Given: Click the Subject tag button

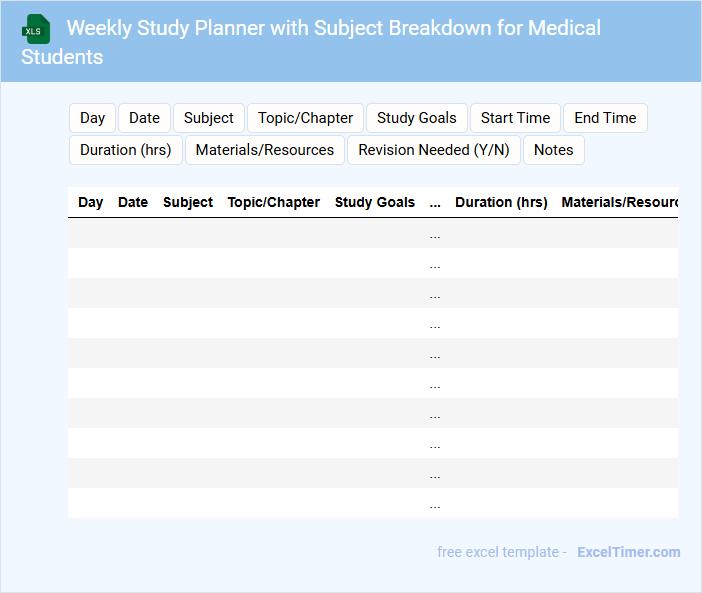Looking at the screenshot, I should 208,118.
